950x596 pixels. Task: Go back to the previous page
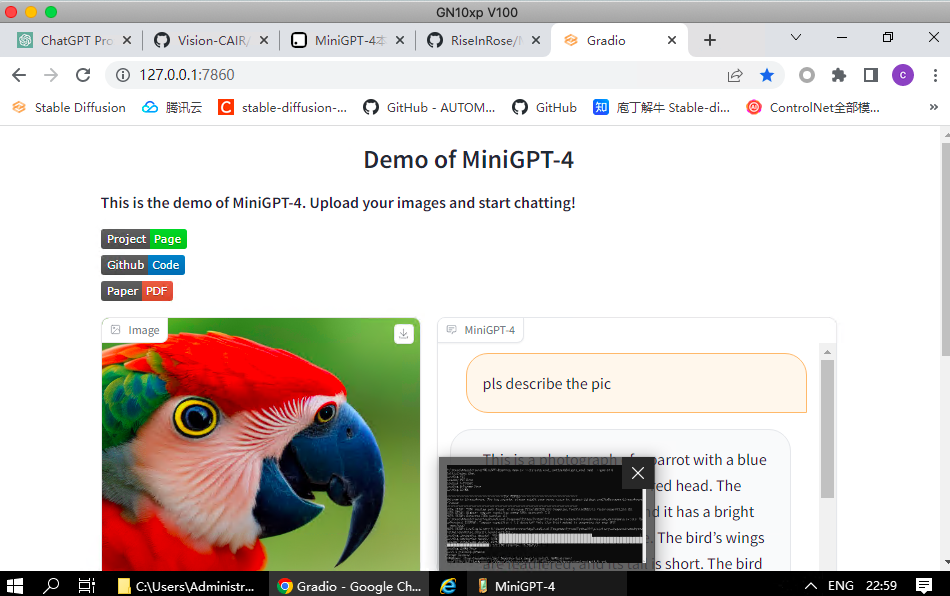(19, 75)
